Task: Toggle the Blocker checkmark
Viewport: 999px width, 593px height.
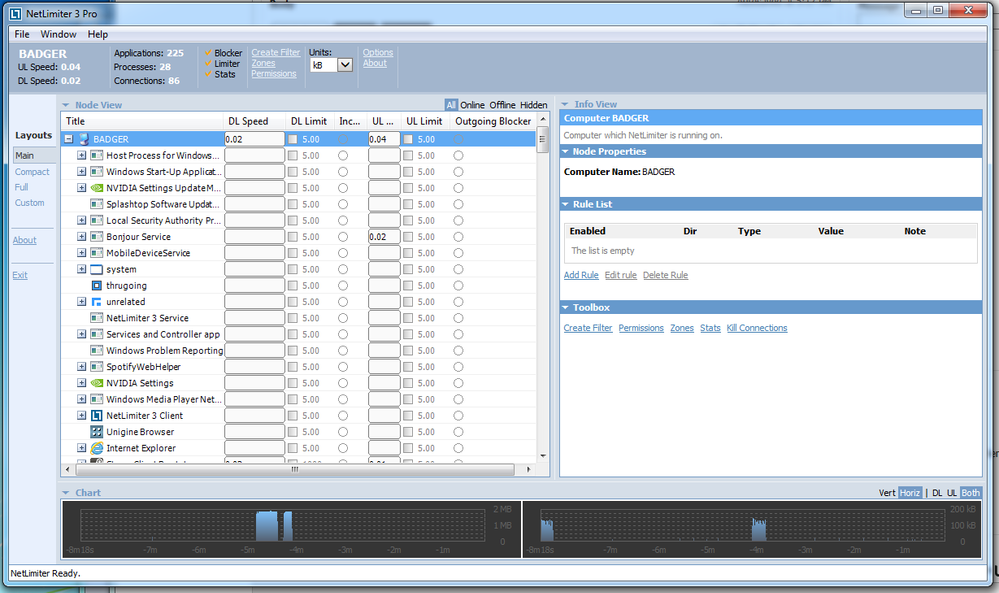Action: click(208, 53)
